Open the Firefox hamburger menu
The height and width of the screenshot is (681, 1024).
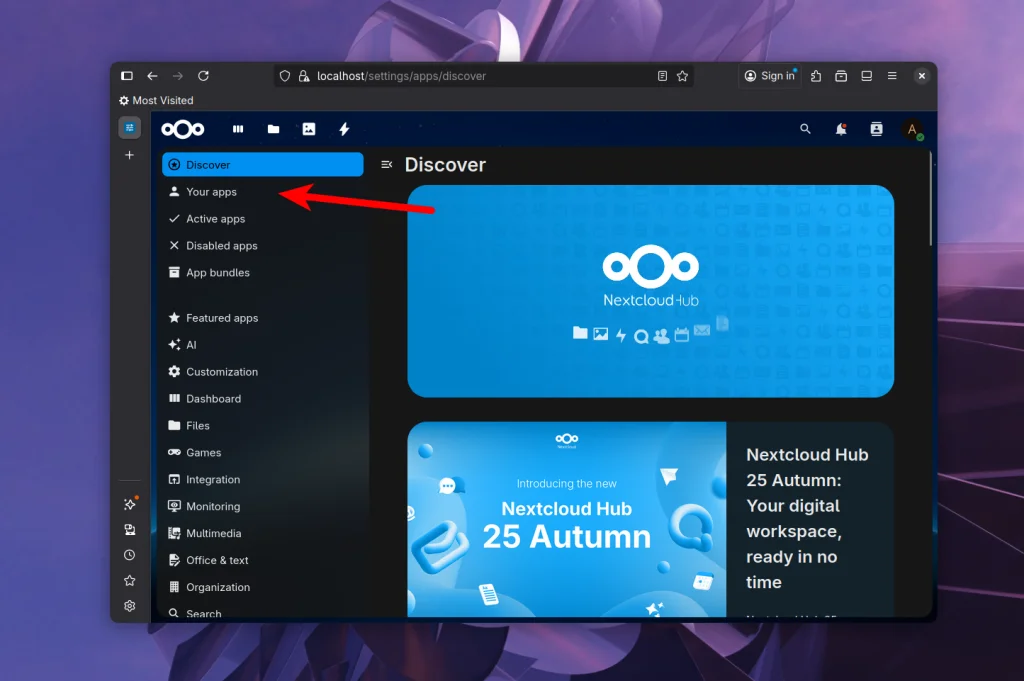tap(891, 75)
